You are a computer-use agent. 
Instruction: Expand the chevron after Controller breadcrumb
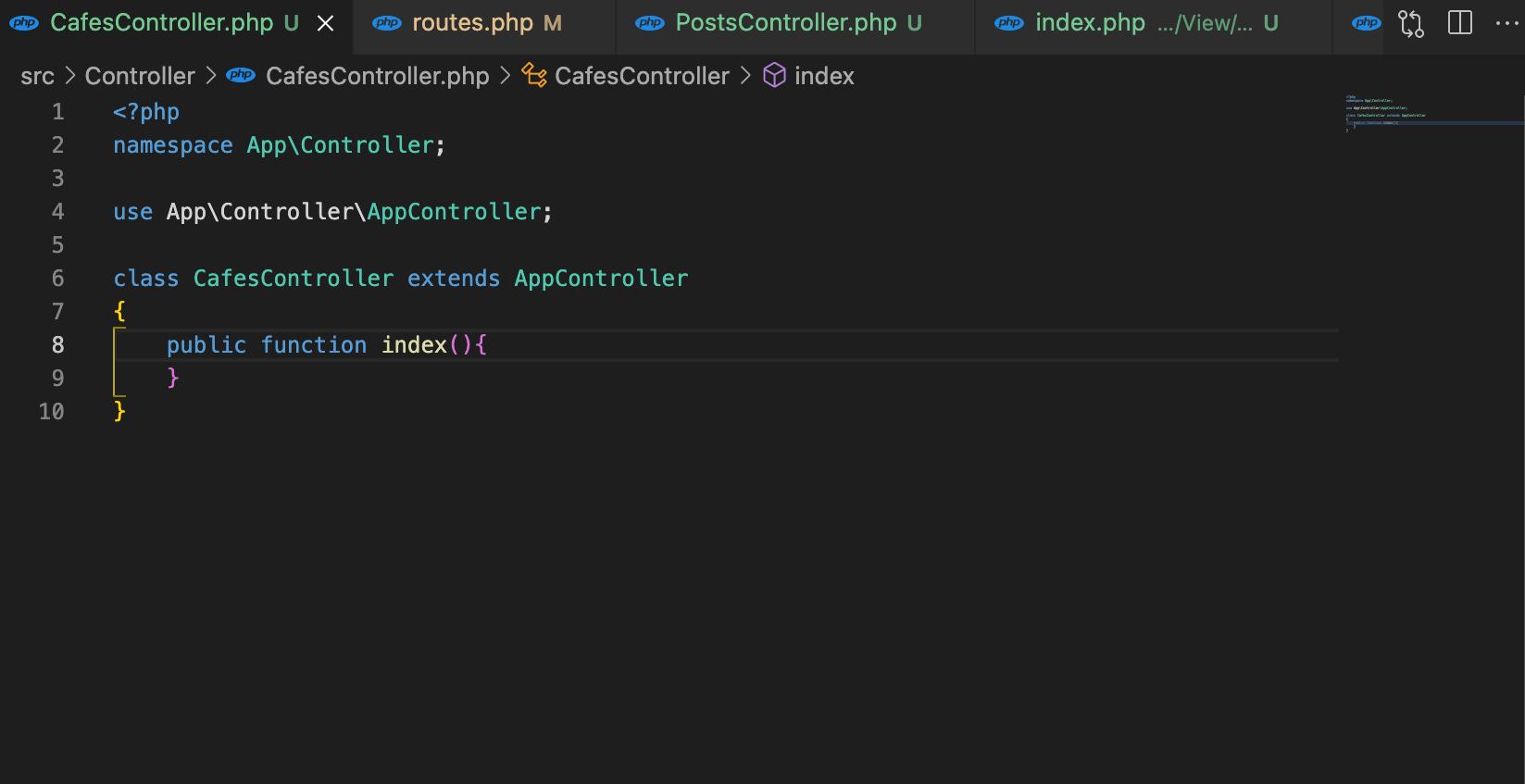pyautogui.click(x=211, y=75)
